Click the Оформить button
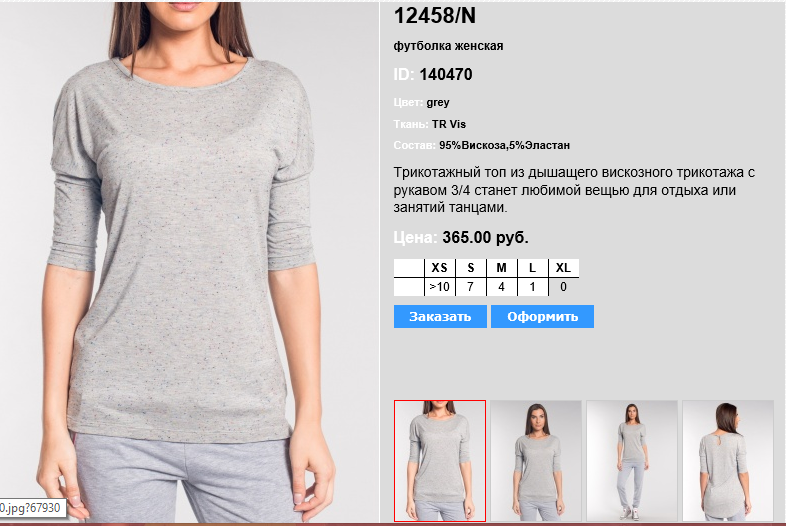The height and width of the screenshot is (526, 786). [542, 316]
